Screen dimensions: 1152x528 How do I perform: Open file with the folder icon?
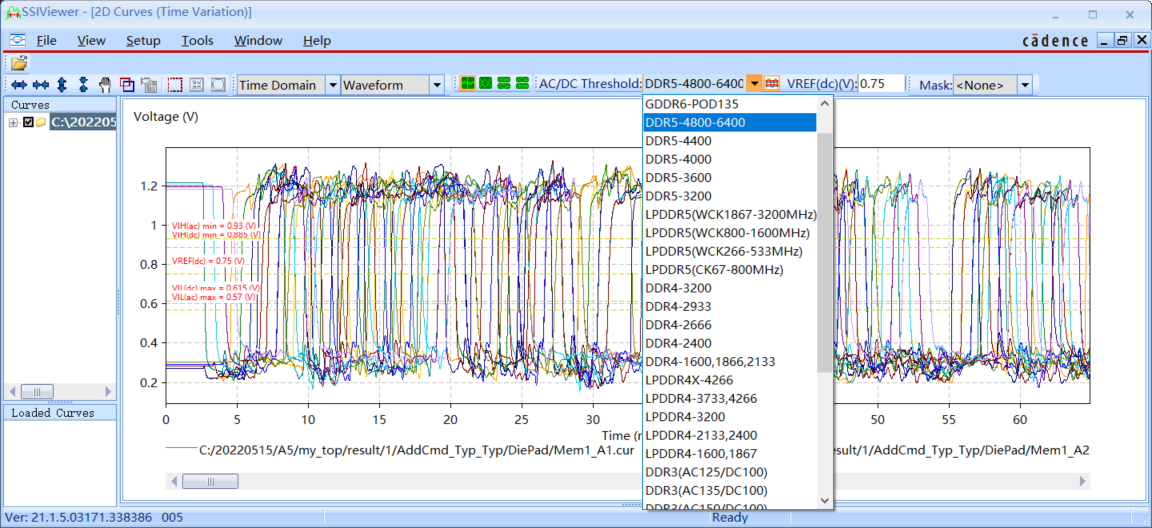point(19,63)
